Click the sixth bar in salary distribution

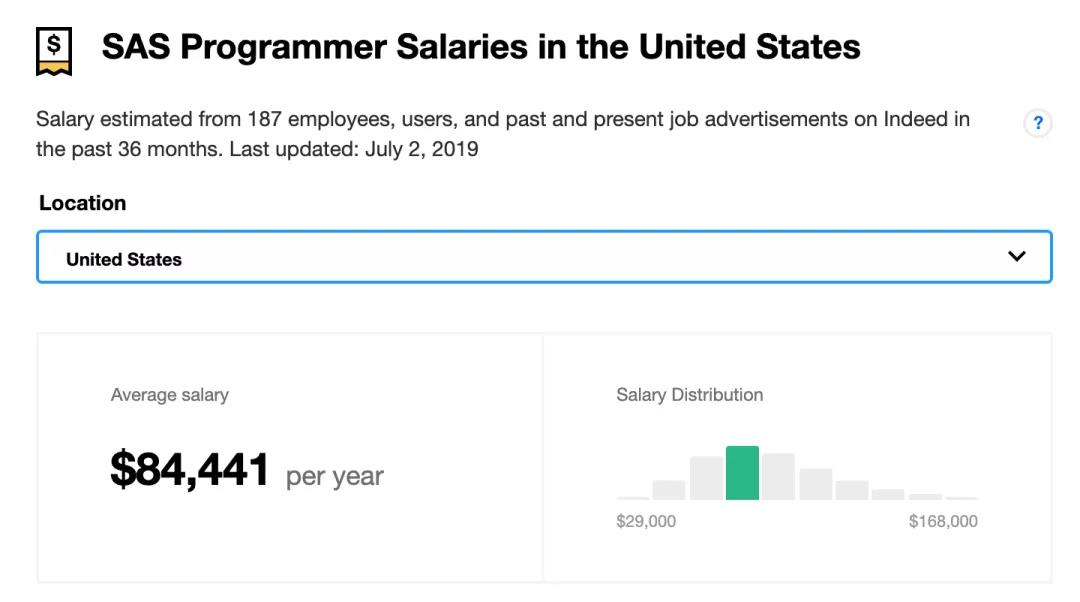(816, 484)
